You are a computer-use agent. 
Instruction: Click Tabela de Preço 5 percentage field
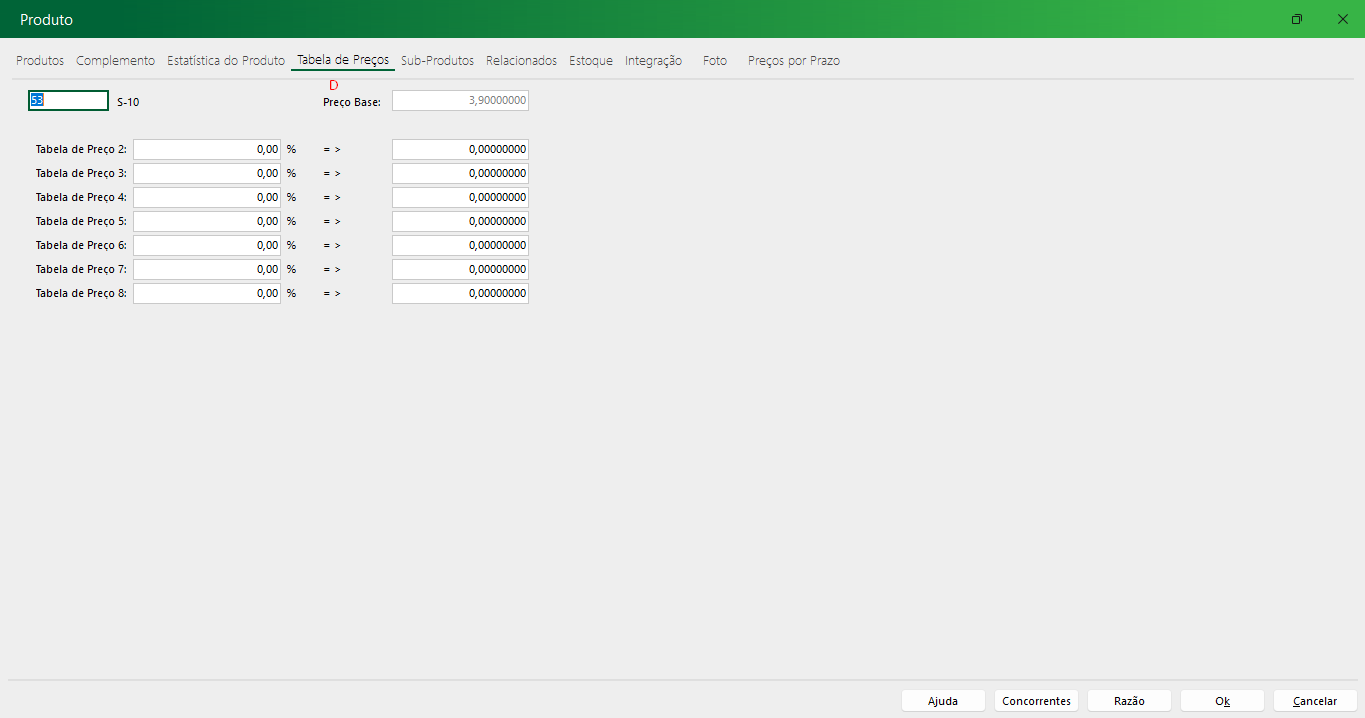tap(207, 221)
